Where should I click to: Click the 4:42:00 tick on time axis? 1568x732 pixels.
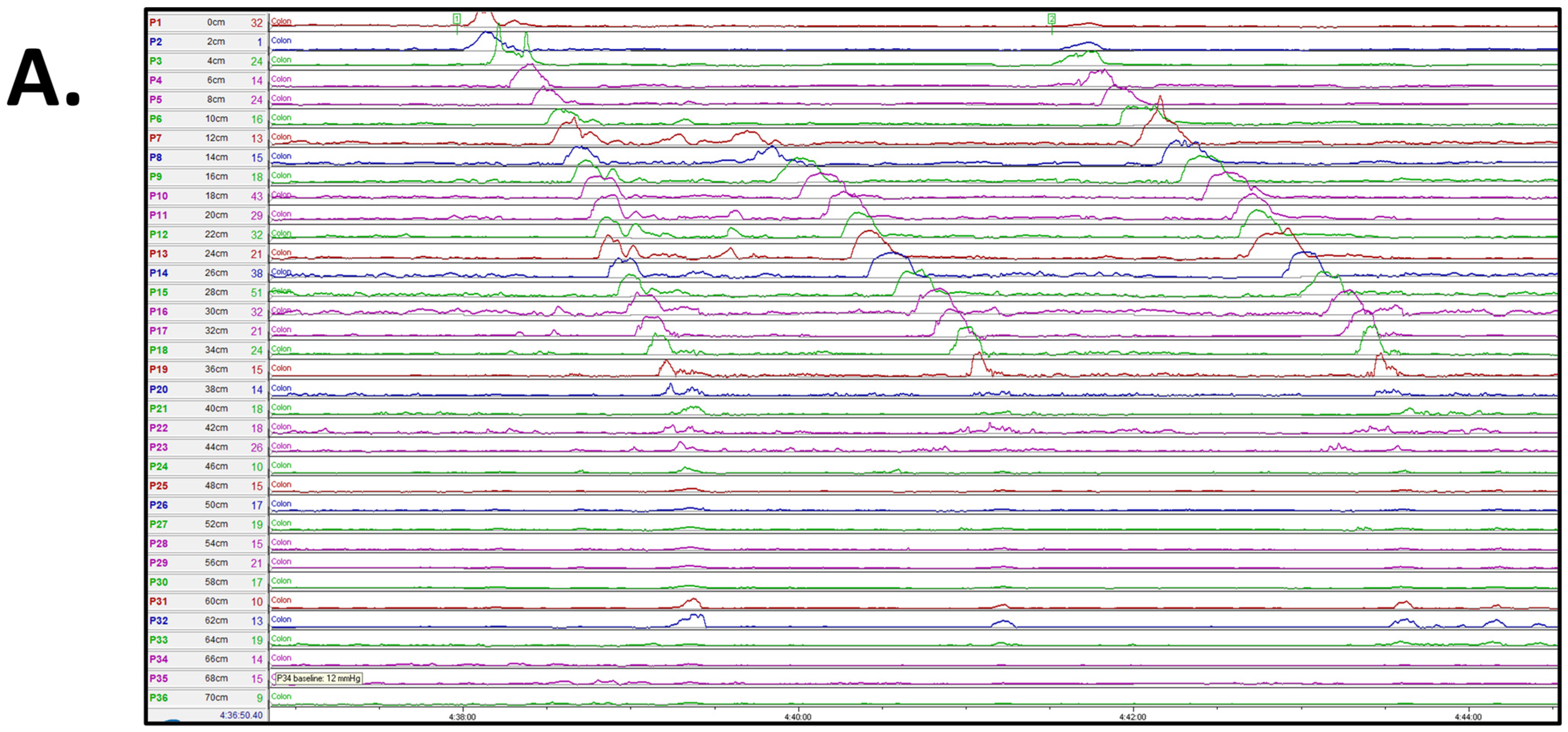click(1132, 717)
